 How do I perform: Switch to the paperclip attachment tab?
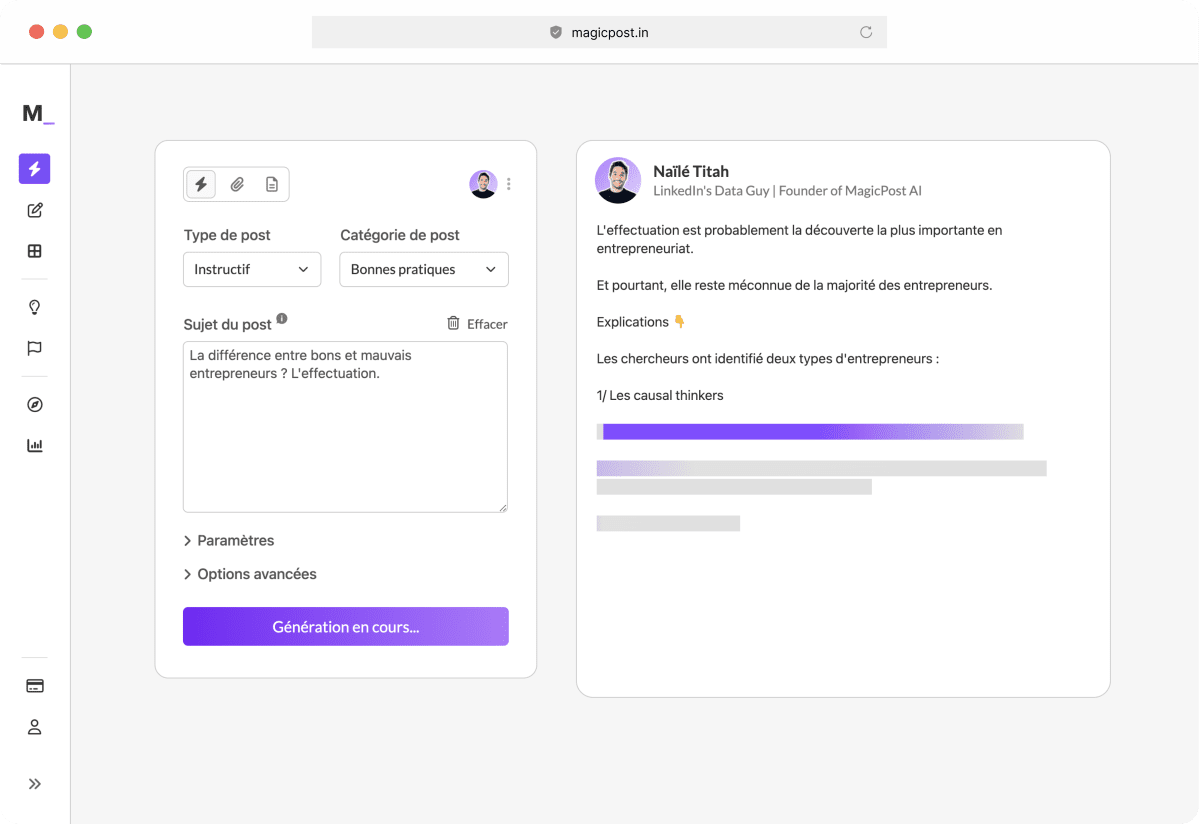(237, 184)
